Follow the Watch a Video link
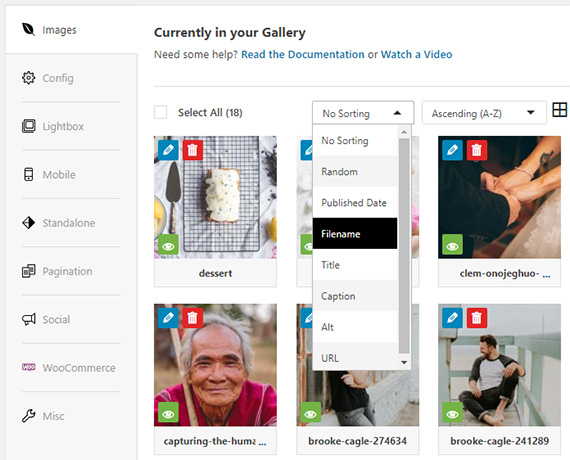 [x=416, y=55]
